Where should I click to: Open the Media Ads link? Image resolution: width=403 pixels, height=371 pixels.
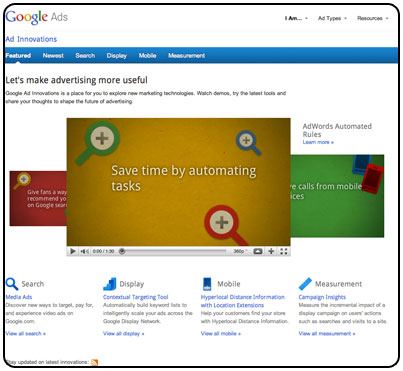point(19,297)
